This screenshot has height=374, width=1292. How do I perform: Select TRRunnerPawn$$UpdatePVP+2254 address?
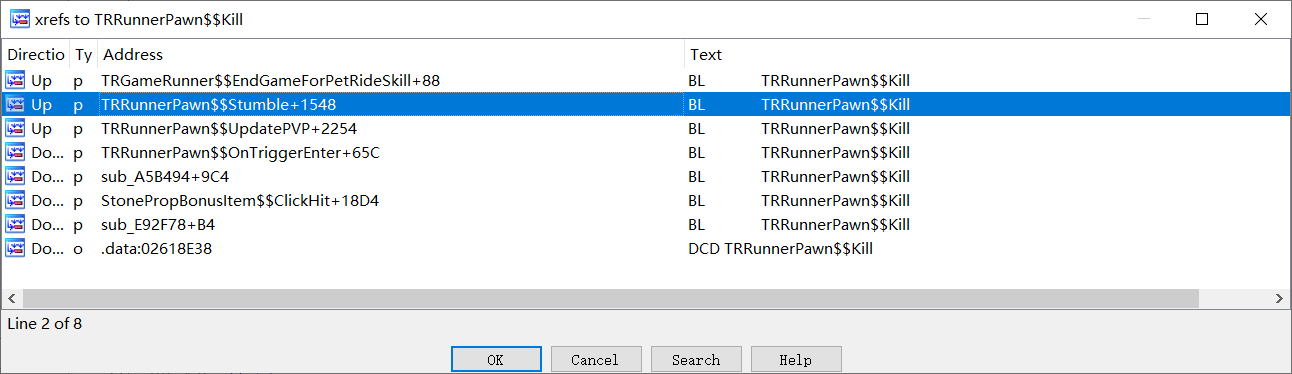tap(229, 128)
